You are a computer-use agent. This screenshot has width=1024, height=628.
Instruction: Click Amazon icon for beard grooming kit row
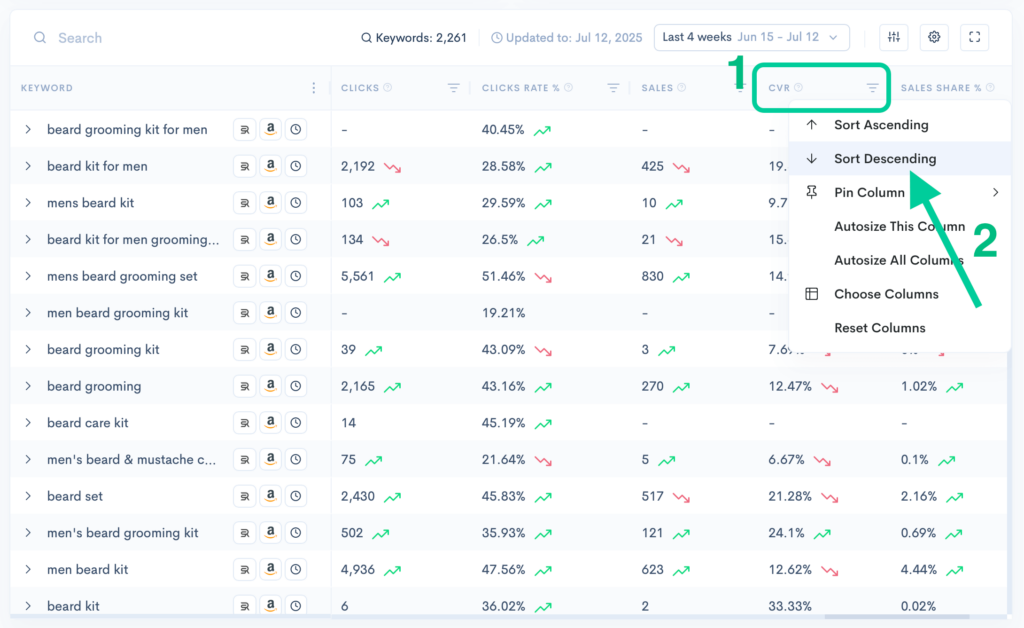[x=270, y=349]
